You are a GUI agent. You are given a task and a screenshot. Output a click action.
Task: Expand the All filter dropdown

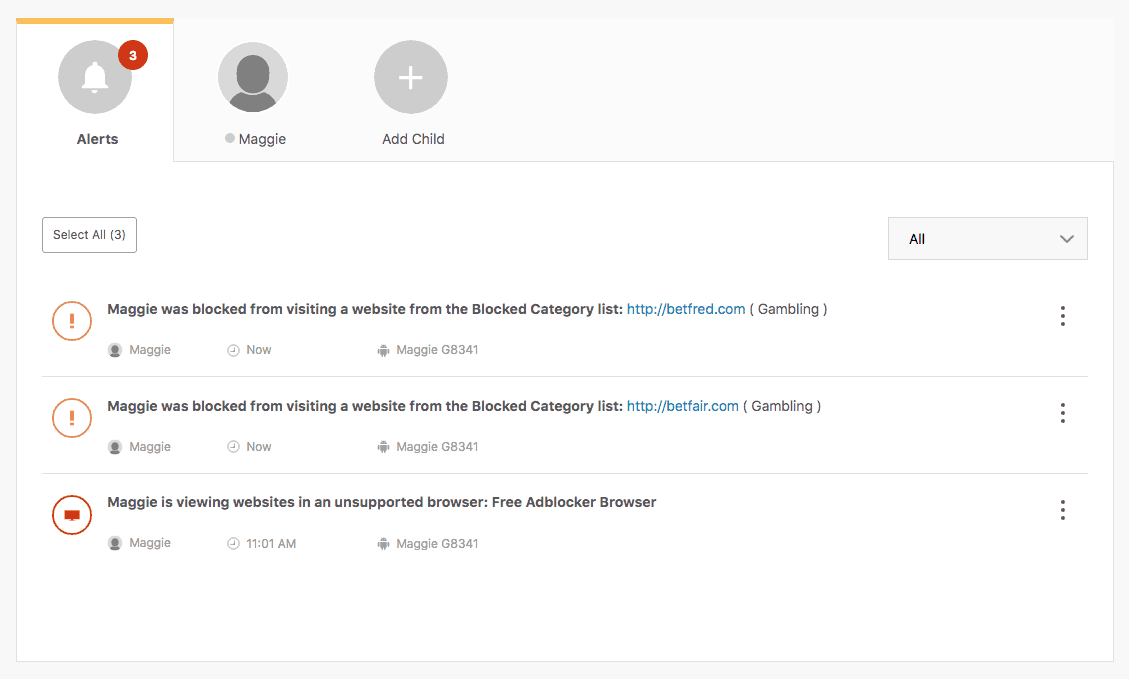(x=987, y=239)
